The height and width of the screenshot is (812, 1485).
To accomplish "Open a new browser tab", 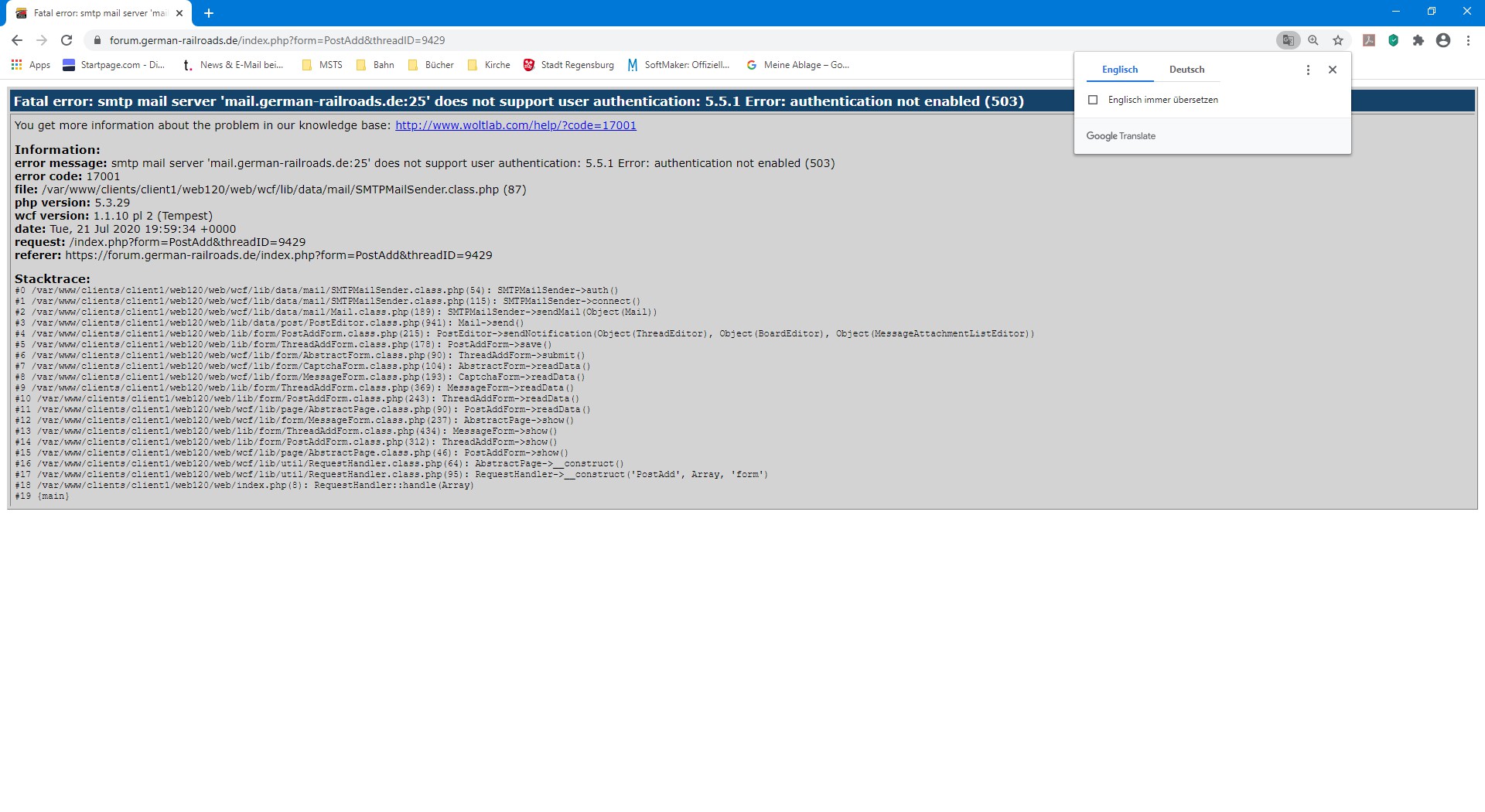I will pyautogui.click(x=209, y=13).
